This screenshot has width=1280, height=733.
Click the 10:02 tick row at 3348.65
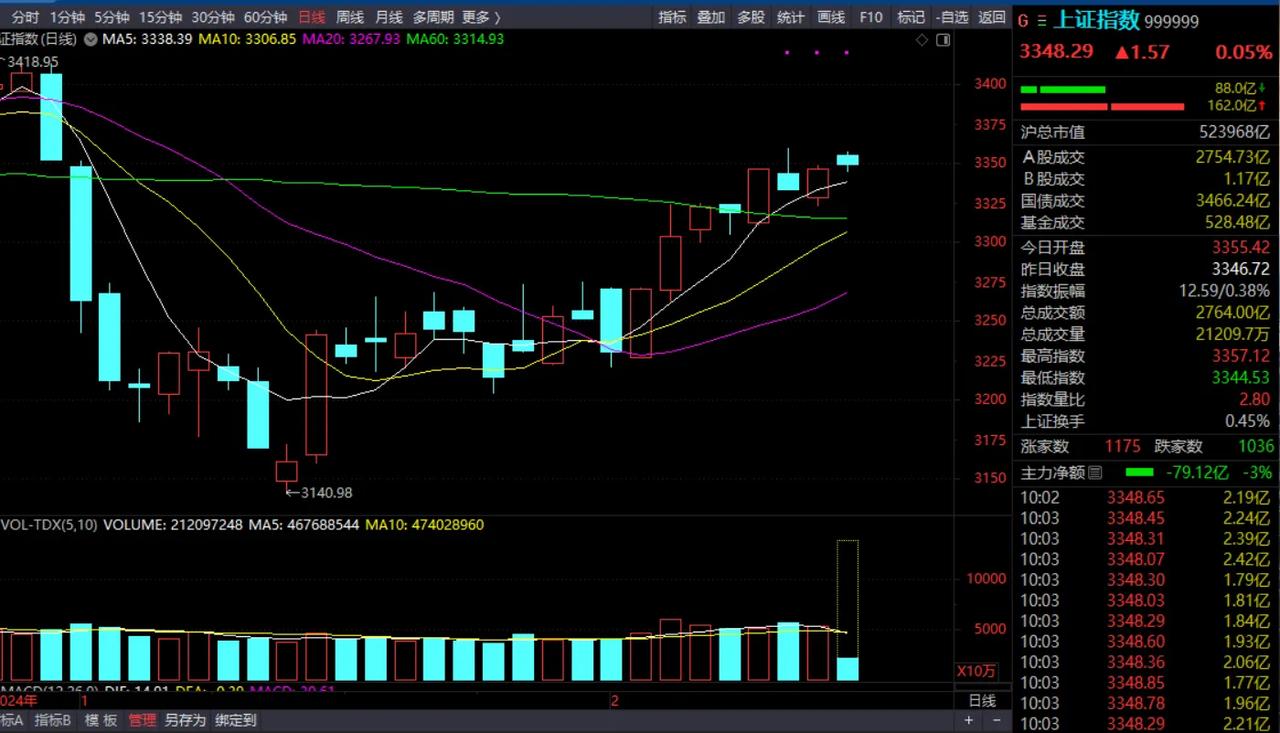point(1147,497)
